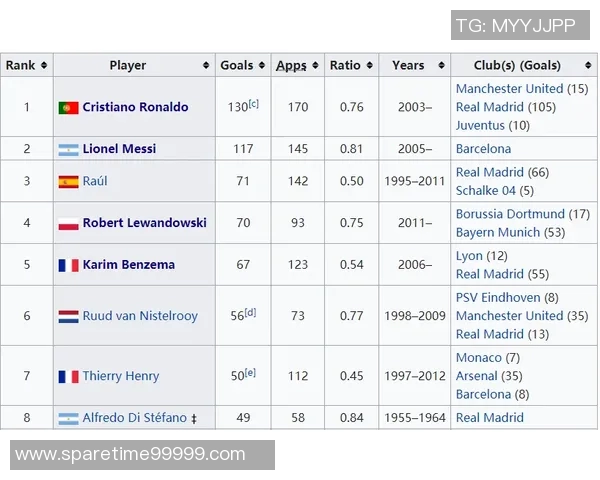Screen dimensions: 600x480
Task: Click Poland flag next to Robert Lewandowski
Action: pos(68,223)
